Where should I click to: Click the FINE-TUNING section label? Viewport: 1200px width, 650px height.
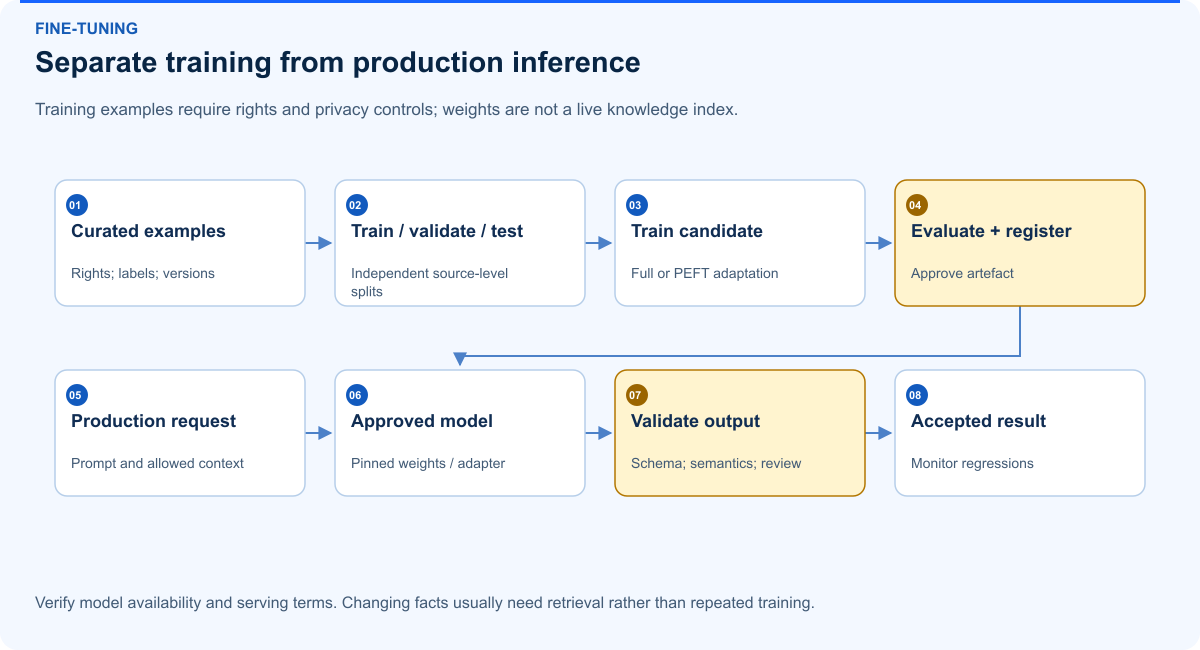pos(87,28)
